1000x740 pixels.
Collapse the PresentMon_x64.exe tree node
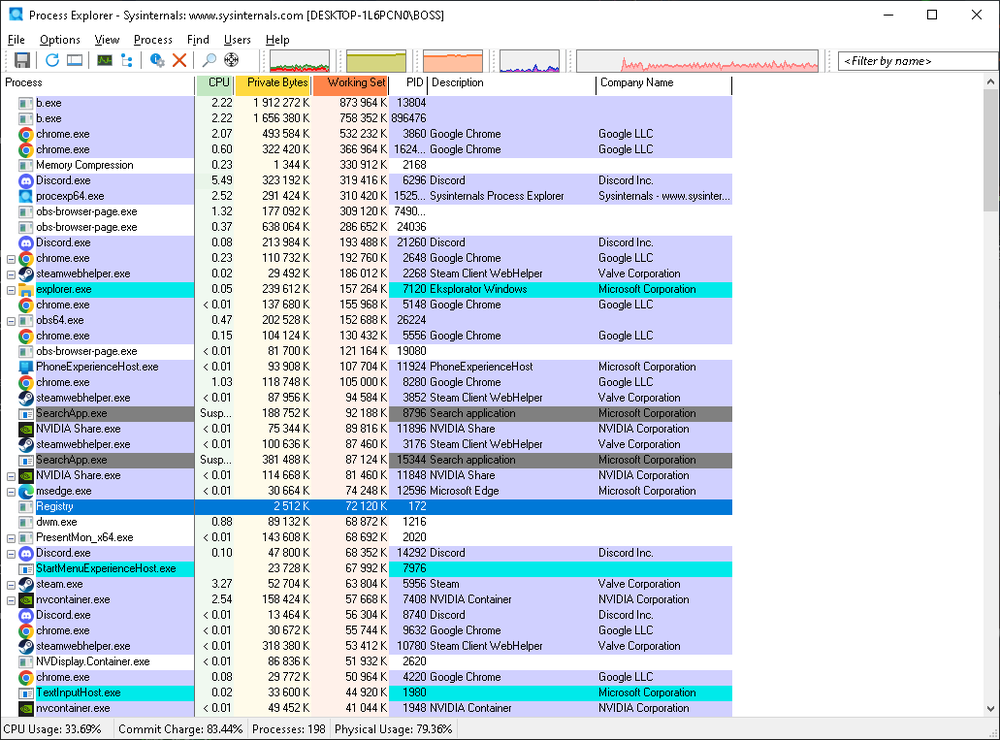coord(11,538)
